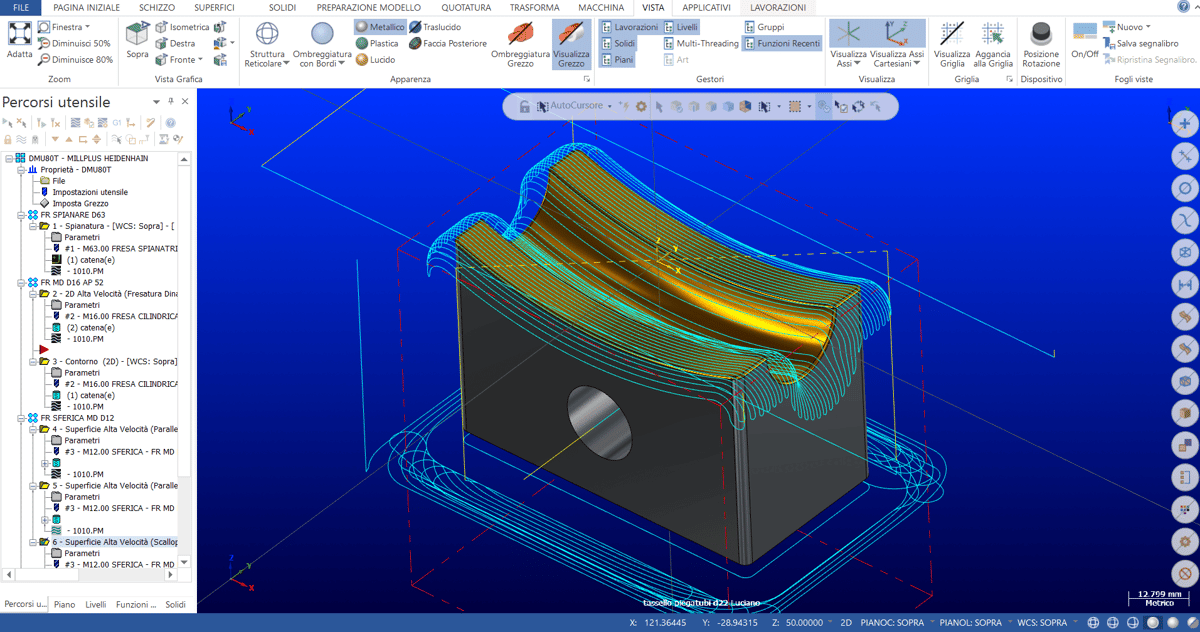This screenshot has height=632, width=1200.
Task: Toggle the Solidi manager panel
Action: (x=618, y=43)
